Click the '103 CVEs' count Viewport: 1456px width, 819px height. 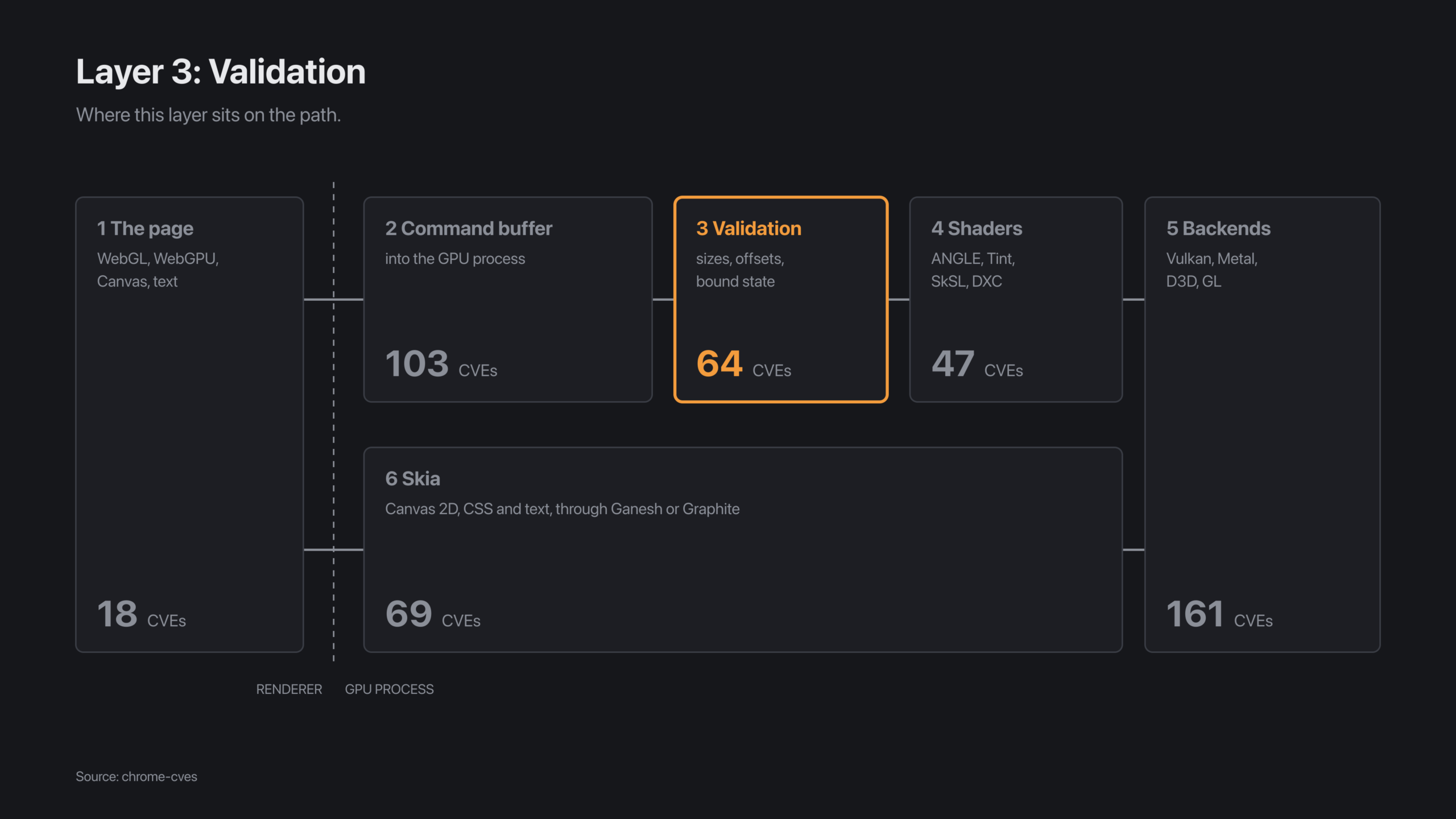(441, 363)
